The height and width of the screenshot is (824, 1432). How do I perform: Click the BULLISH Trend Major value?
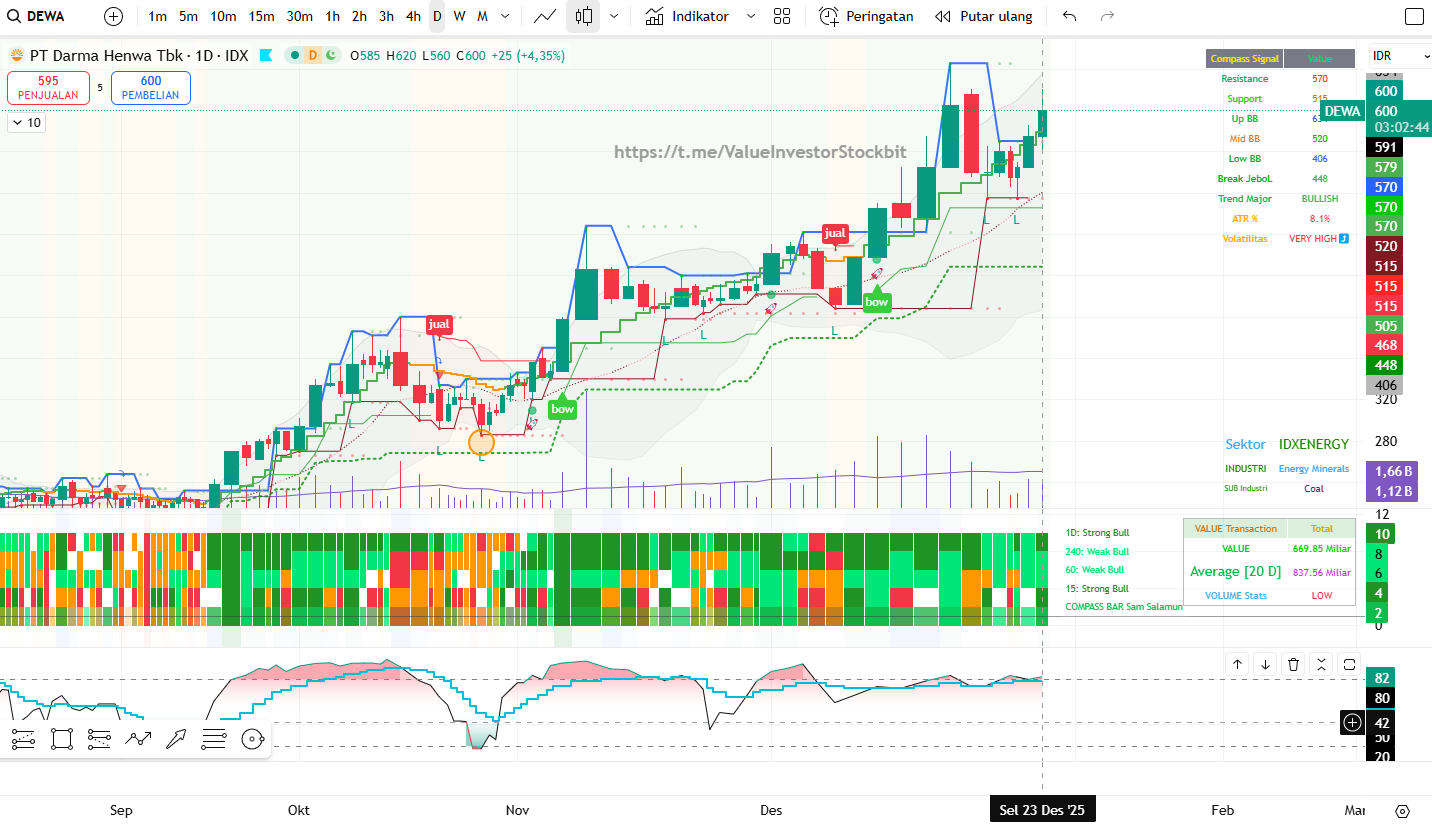[1319, 199]
